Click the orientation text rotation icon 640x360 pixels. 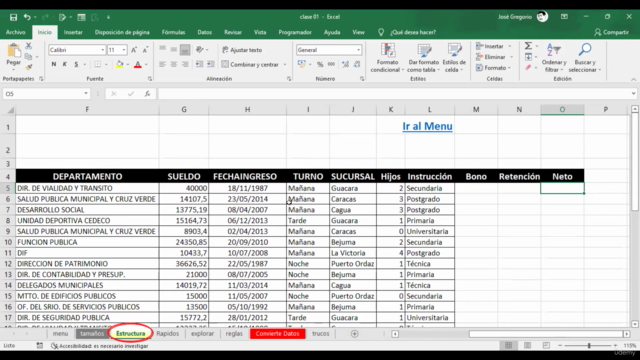coord(200,49)
